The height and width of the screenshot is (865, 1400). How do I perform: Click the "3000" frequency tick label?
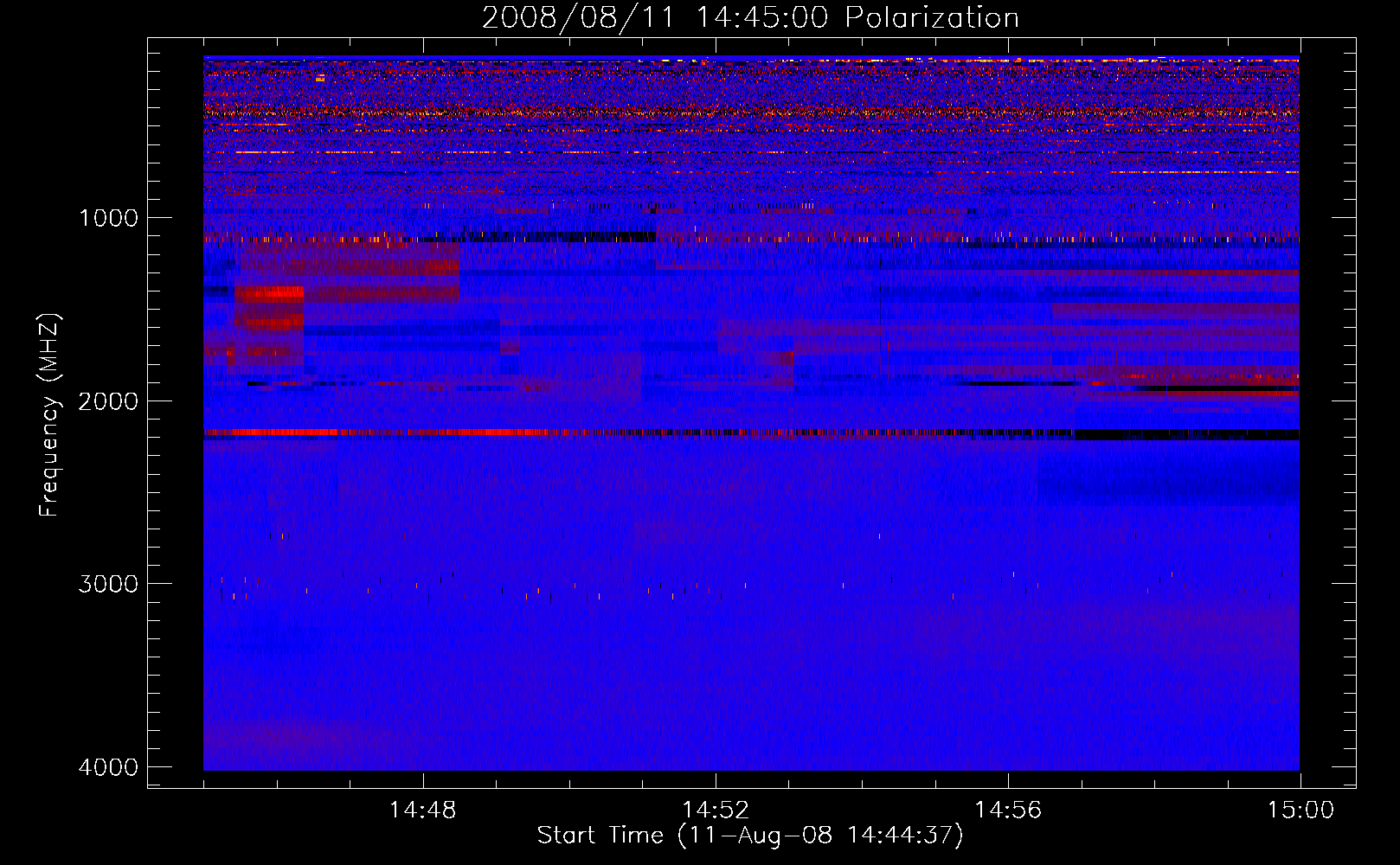108,584
